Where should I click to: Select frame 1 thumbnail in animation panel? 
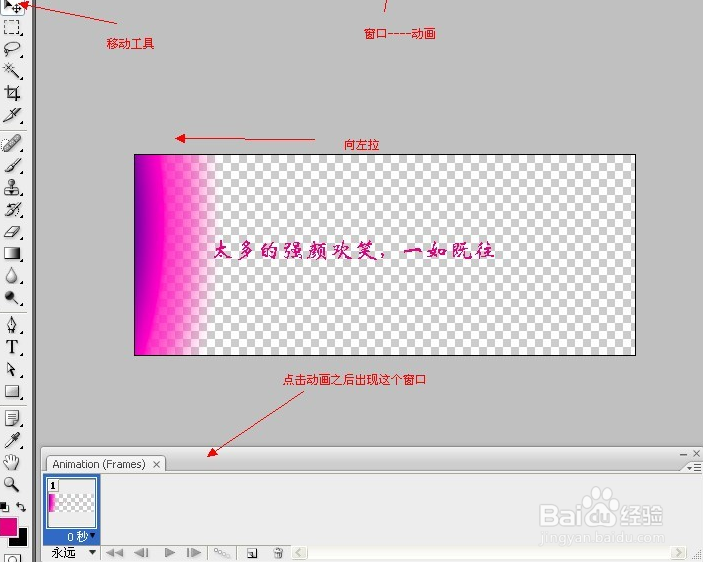pyautogui.click(x=72, y=503)
